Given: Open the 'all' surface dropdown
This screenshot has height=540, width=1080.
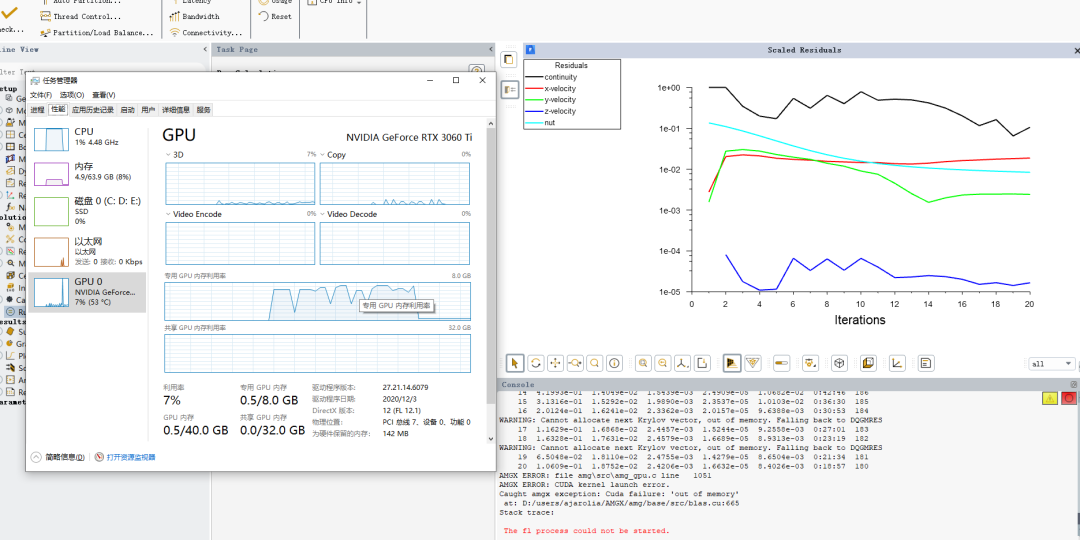Looking at the screenshot, I should click(1050, 364).
